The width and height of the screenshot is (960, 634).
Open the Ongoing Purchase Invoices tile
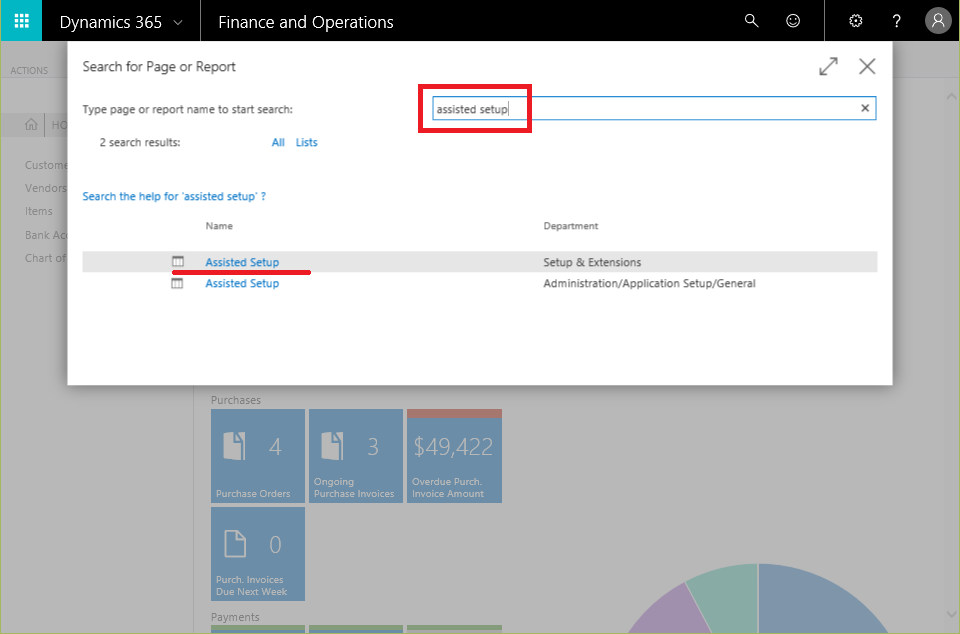[x=356, y=456]
